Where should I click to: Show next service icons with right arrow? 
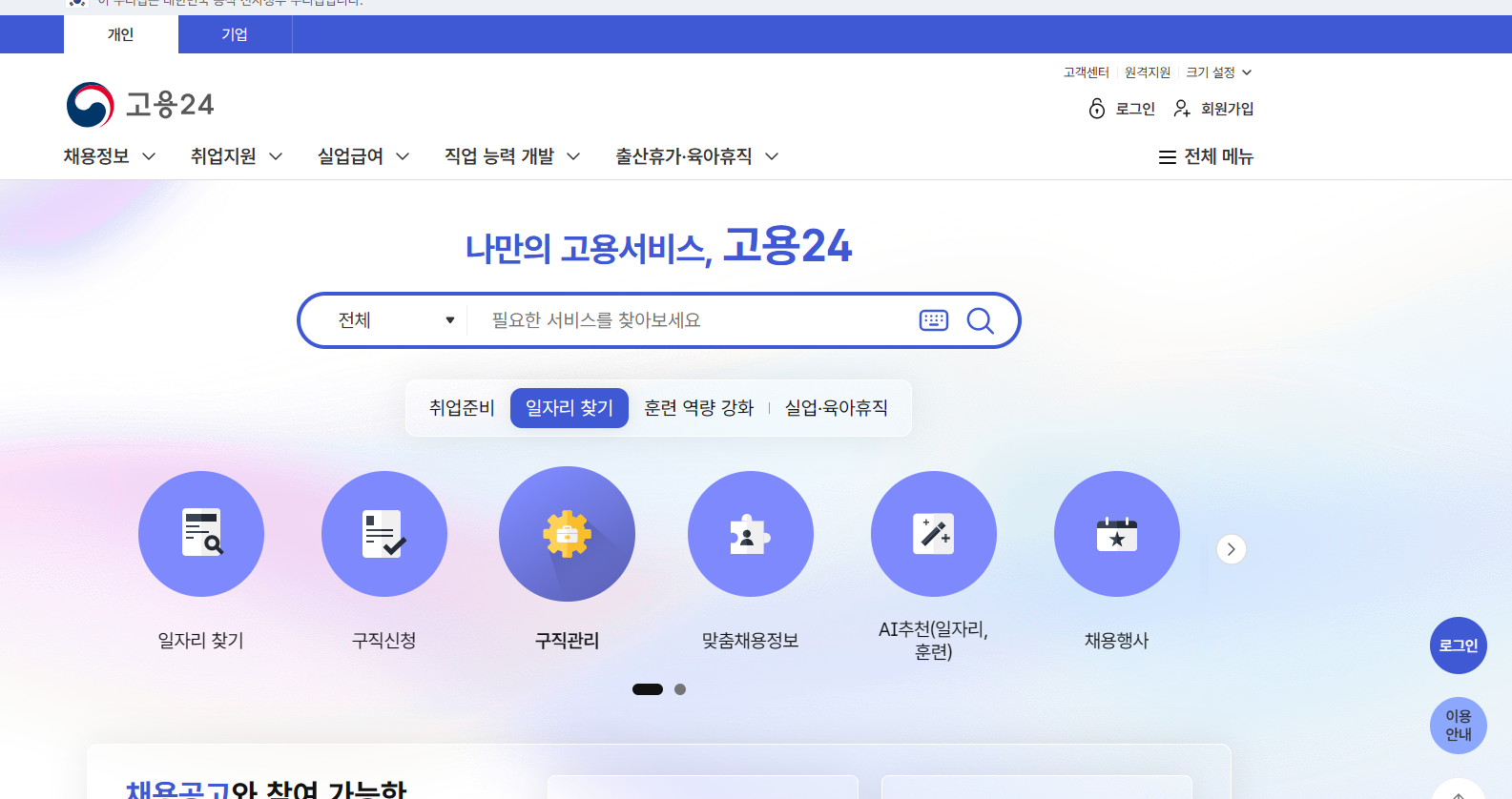coord(1232,549)
